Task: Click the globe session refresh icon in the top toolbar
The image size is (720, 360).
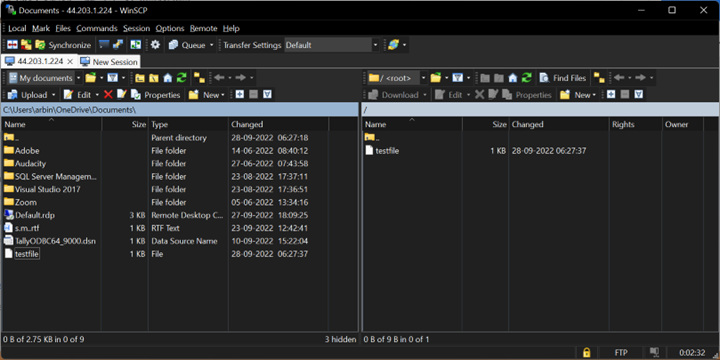Action: coord(393,45)
